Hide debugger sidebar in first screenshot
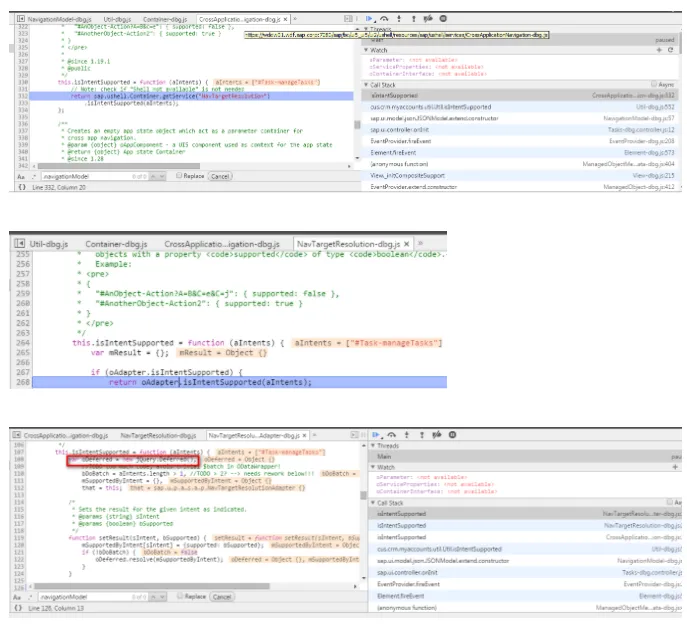 tap(348, 19)
